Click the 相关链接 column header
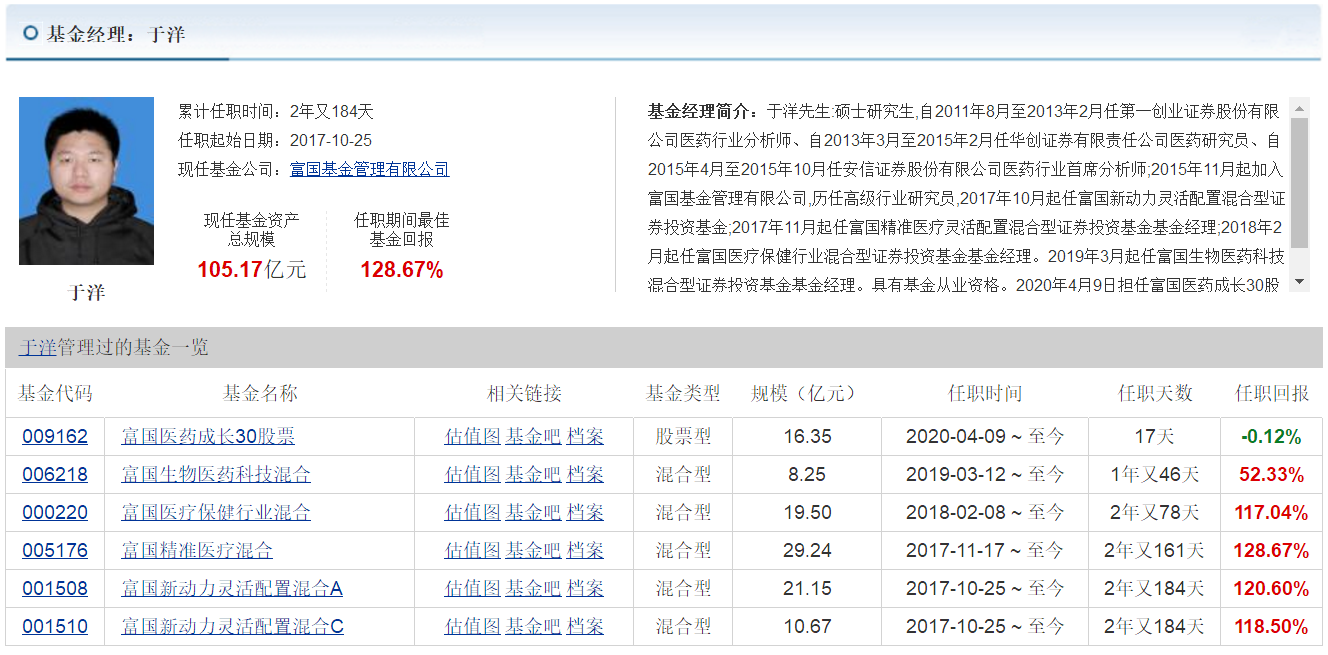Image resolution: width=1328 pixels, height=655 pixels. pos(524,394)
